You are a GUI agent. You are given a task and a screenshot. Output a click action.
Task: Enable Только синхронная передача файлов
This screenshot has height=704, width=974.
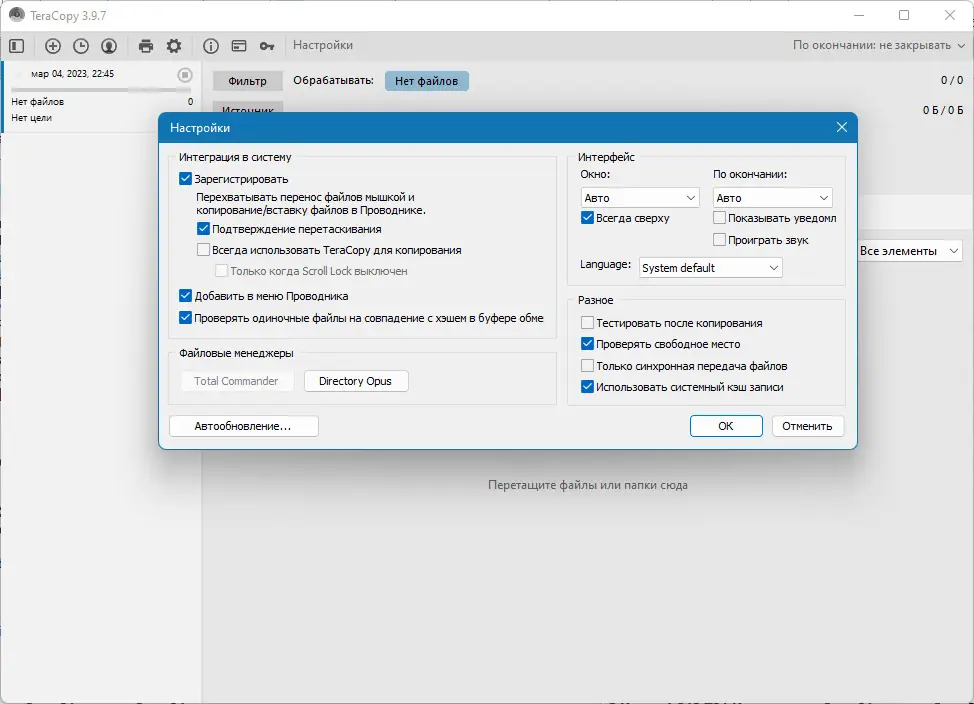tap(587, 365)
